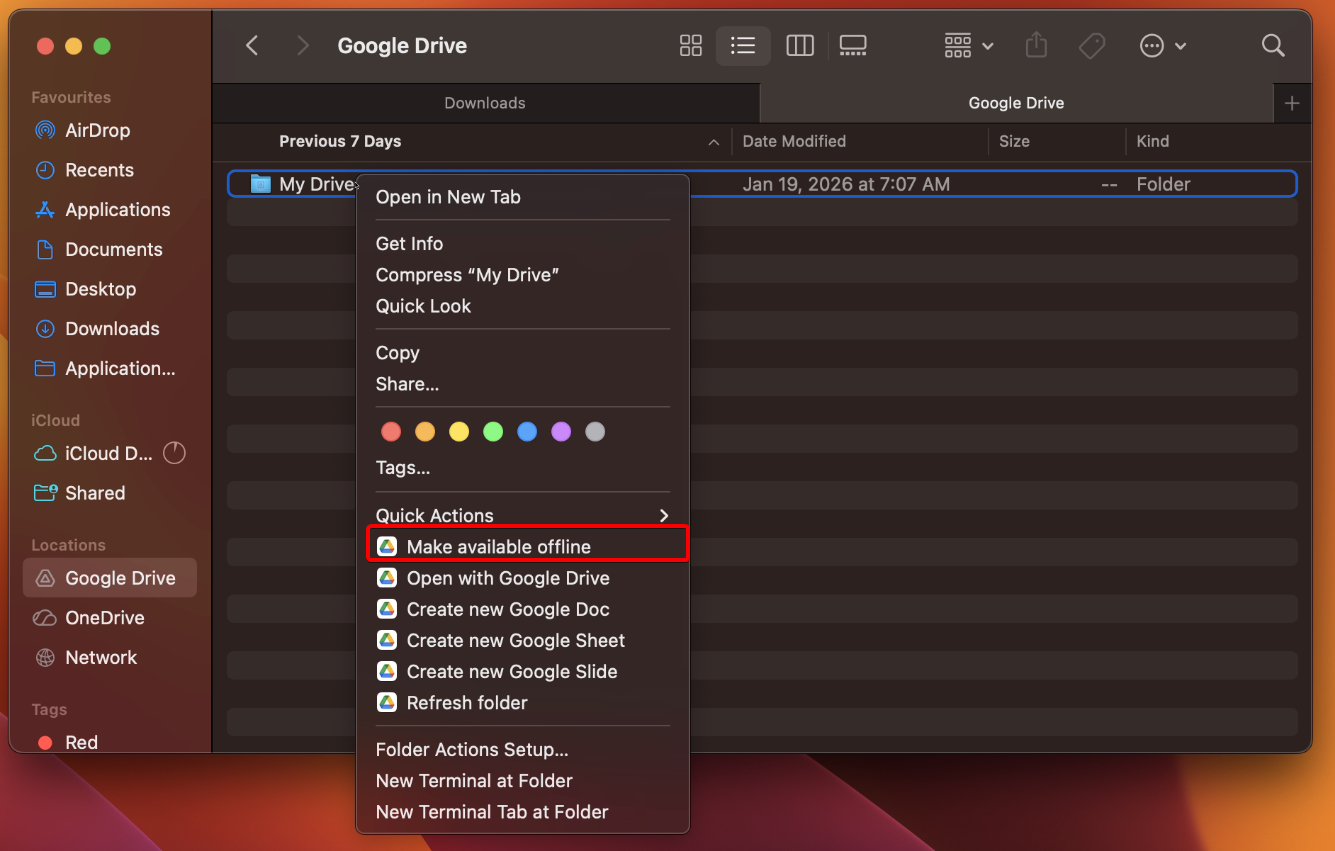This screenshot has height=851, width=1335.
Task: Share the selected folder via toolbar
Action: pos(1036,45)
